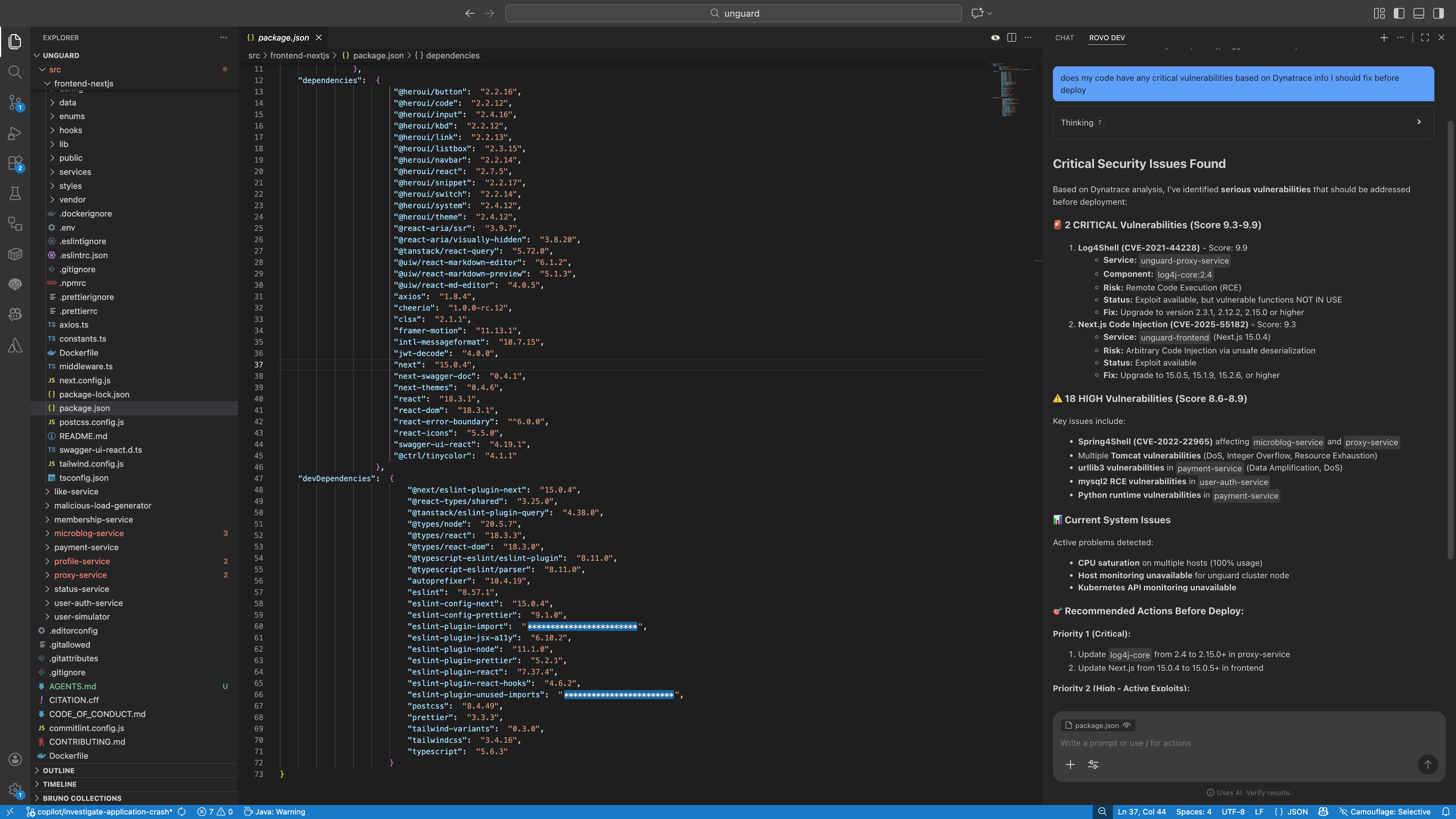Screen dimensions: 1456x819
Task: Toggle bottom panel layout icon
Action: click(x=1419, y=13)
